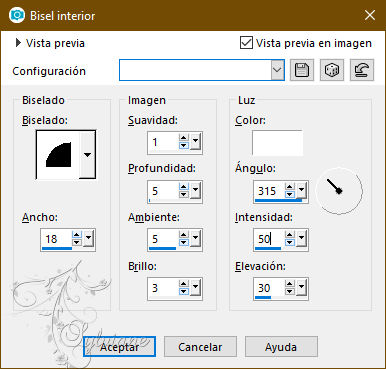Screen dimensions: 386x369
Task: Click the reset to default arrow icon
Action: pyautogui.click(x=362, y=70)
